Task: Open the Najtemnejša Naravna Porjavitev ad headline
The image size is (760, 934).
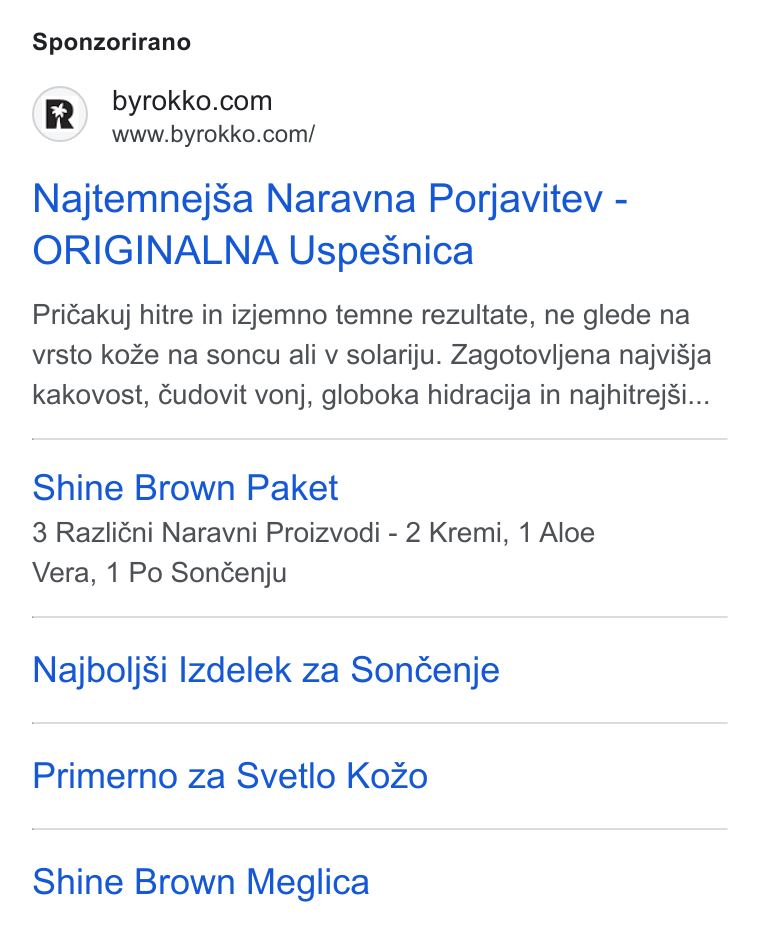Action: [330, 198]
